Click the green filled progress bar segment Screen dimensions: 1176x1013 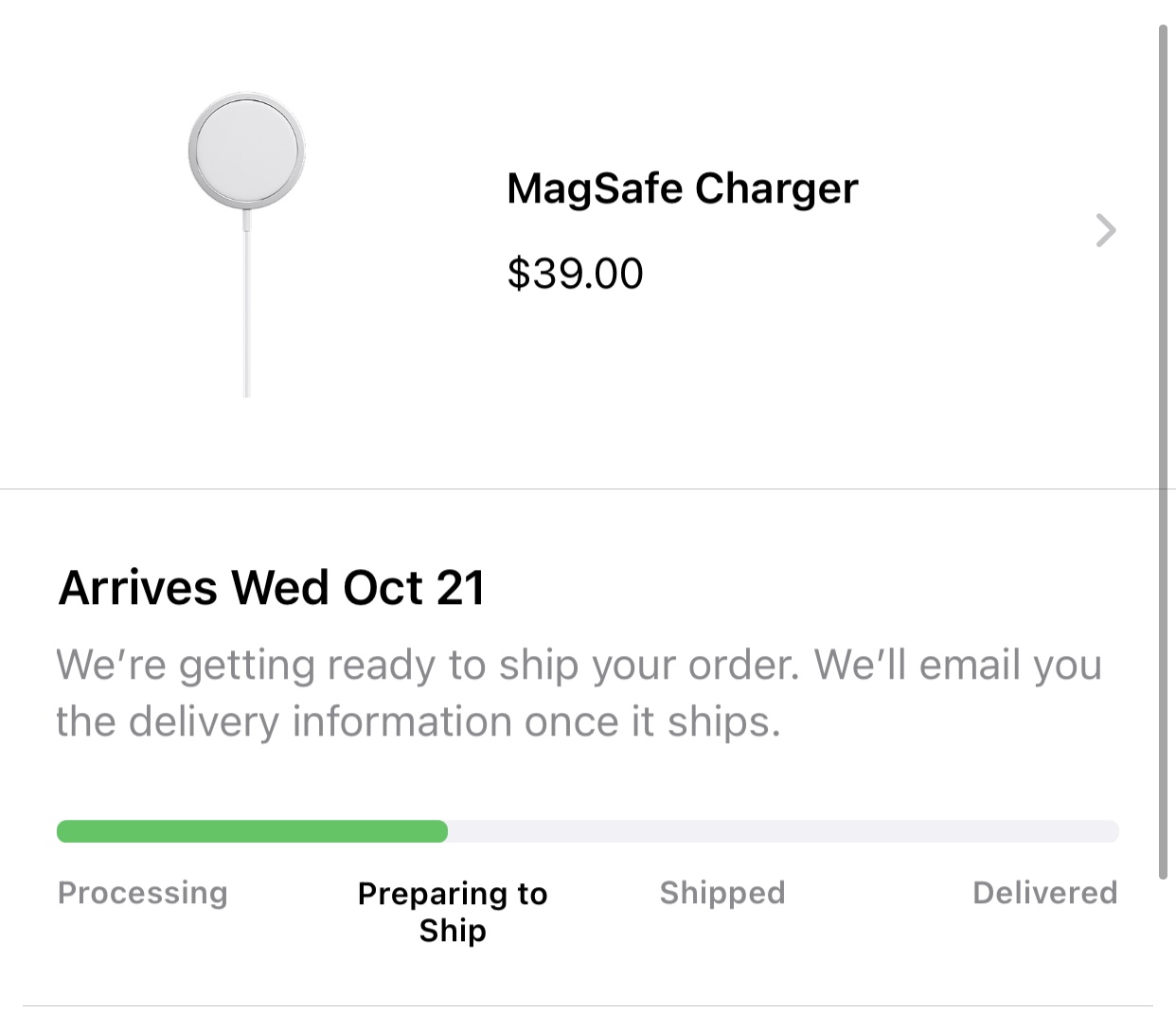click(x=252, y=831)
